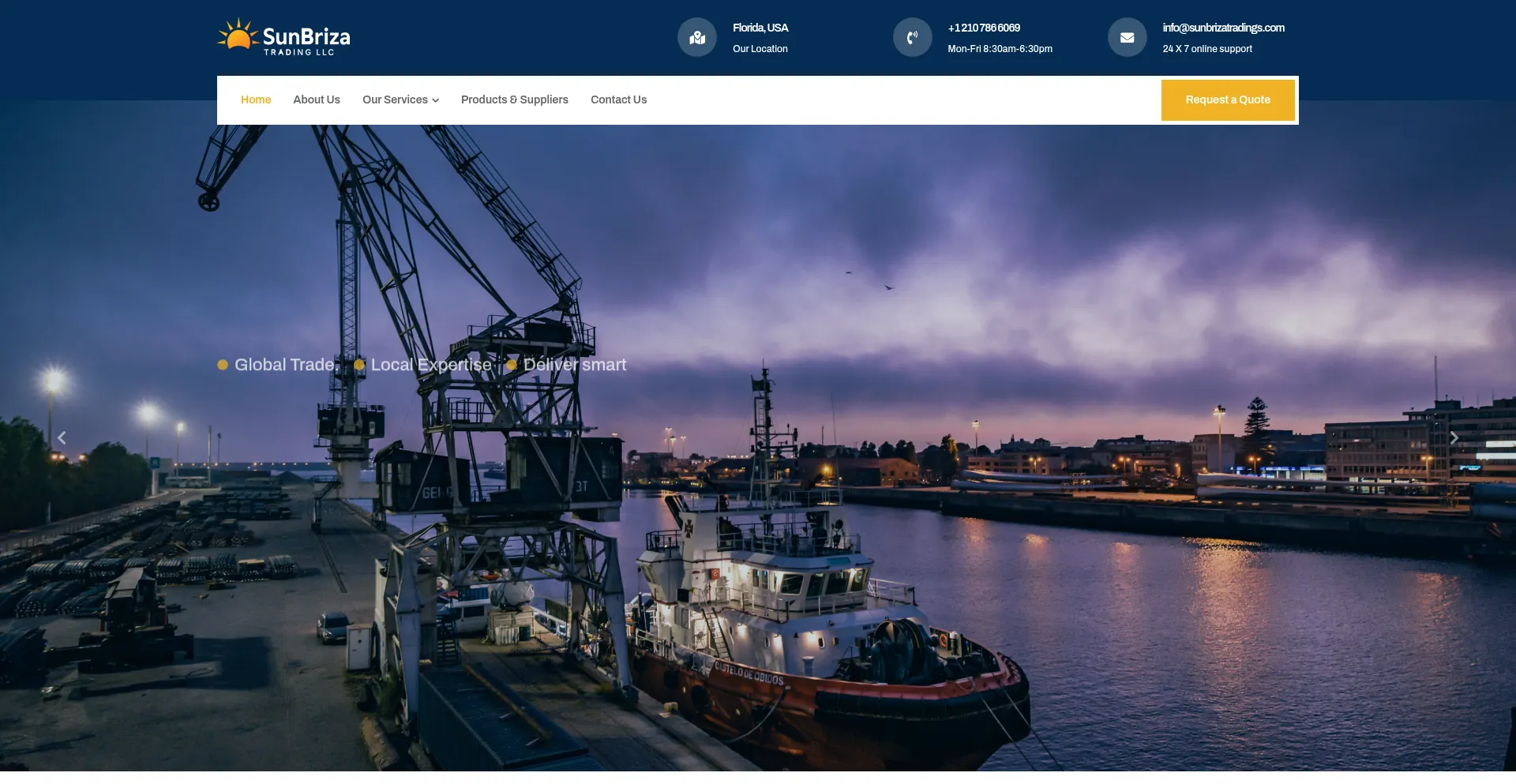Viewport: 1516px width, 784px height.
Task: Click the info@sunbrizatradings.com email address
Action: pos(1223,28)
